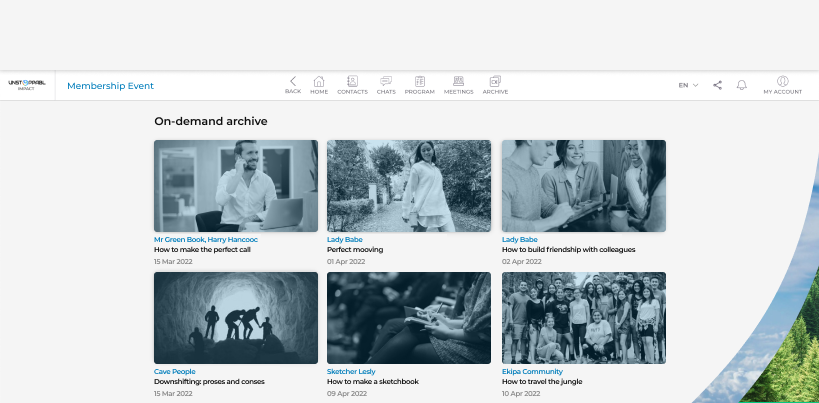
Task: Open Ekipa Community group photo thumbnail
Action: point(583,318)
